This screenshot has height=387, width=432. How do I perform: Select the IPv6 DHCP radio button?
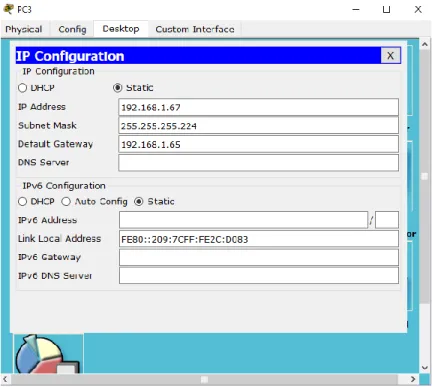[x=22, y=202]
